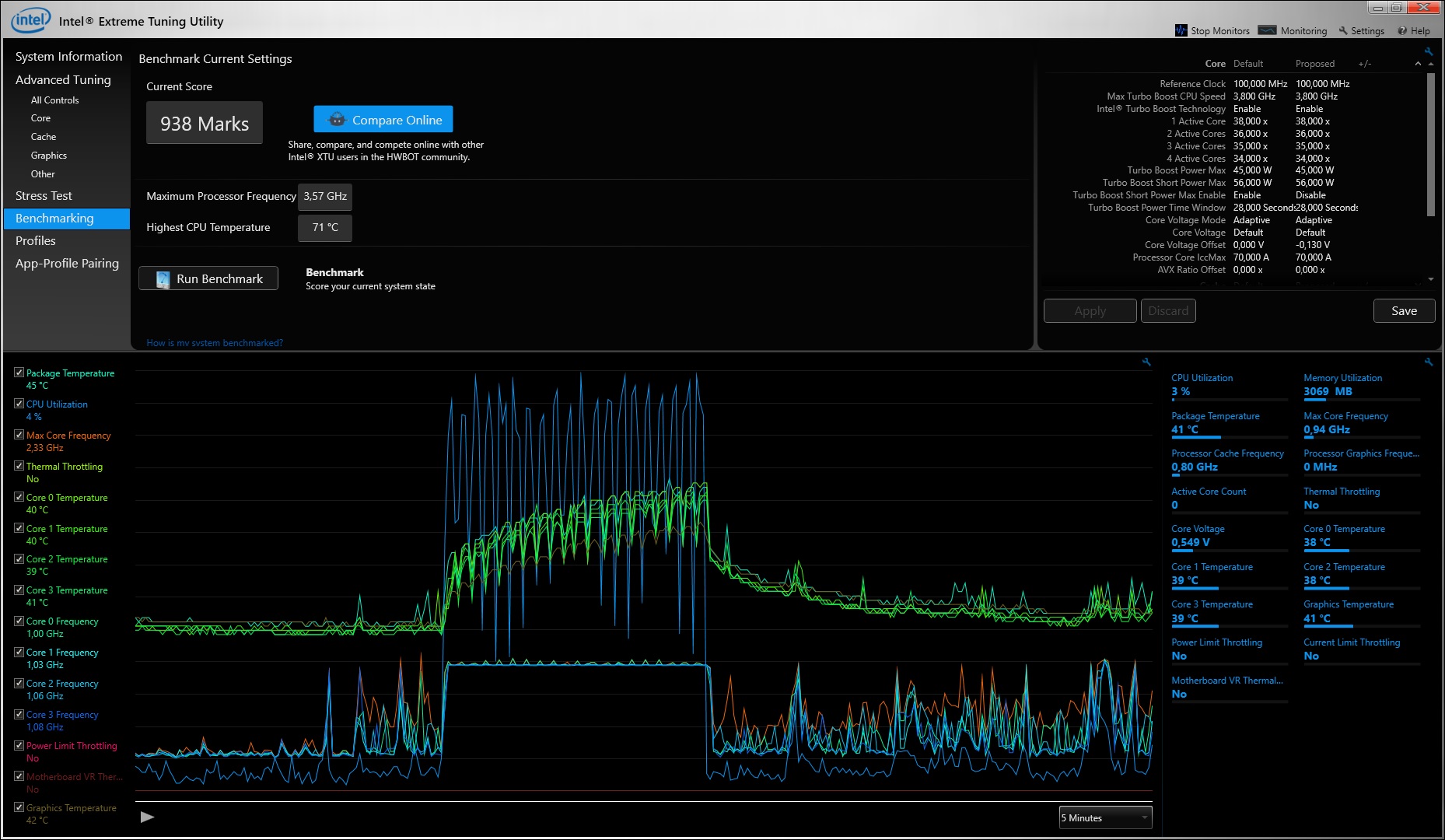This screenshot has width=1445, height=840.
Task: Click Run Benchmark button
Action: coord(208,278)
